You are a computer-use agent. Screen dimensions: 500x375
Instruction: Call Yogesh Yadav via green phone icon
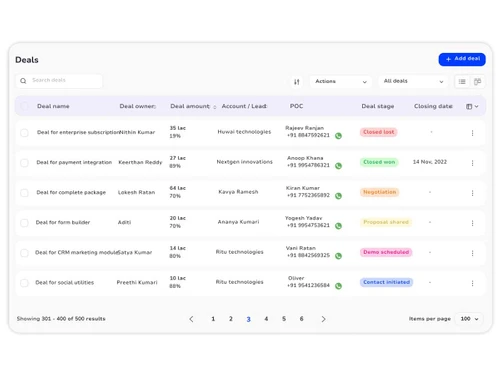coord(338,226)
